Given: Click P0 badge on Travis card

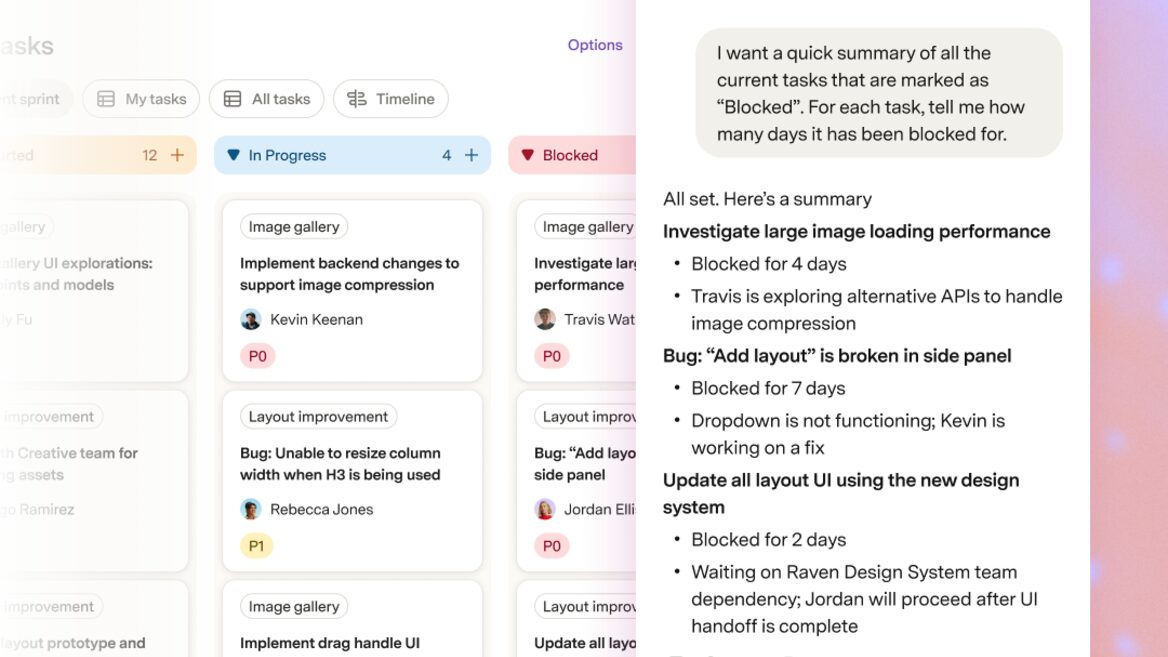Looking at the screenshot, I should pyautogui.click(x=552, y=356).
